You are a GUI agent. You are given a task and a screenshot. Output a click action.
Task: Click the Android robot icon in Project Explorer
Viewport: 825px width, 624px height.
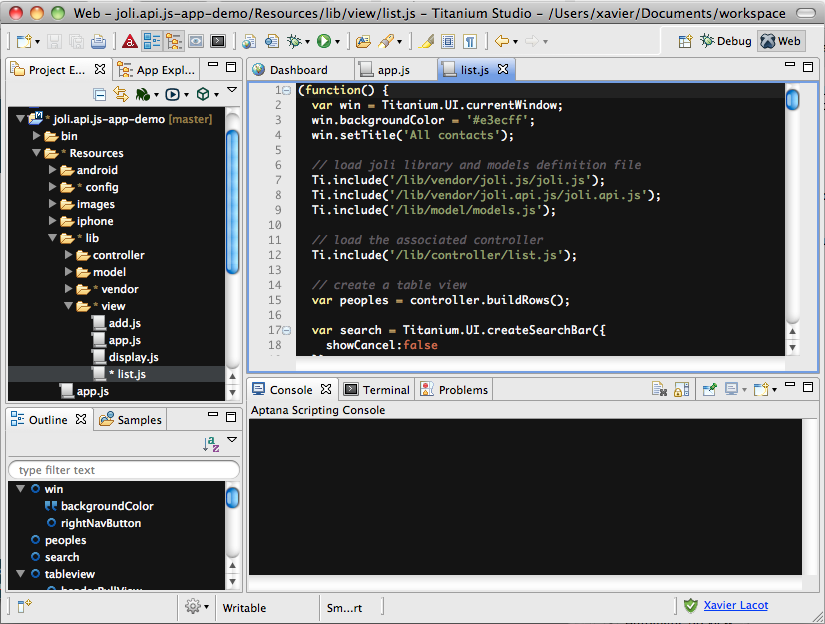(x=143, y=95)
